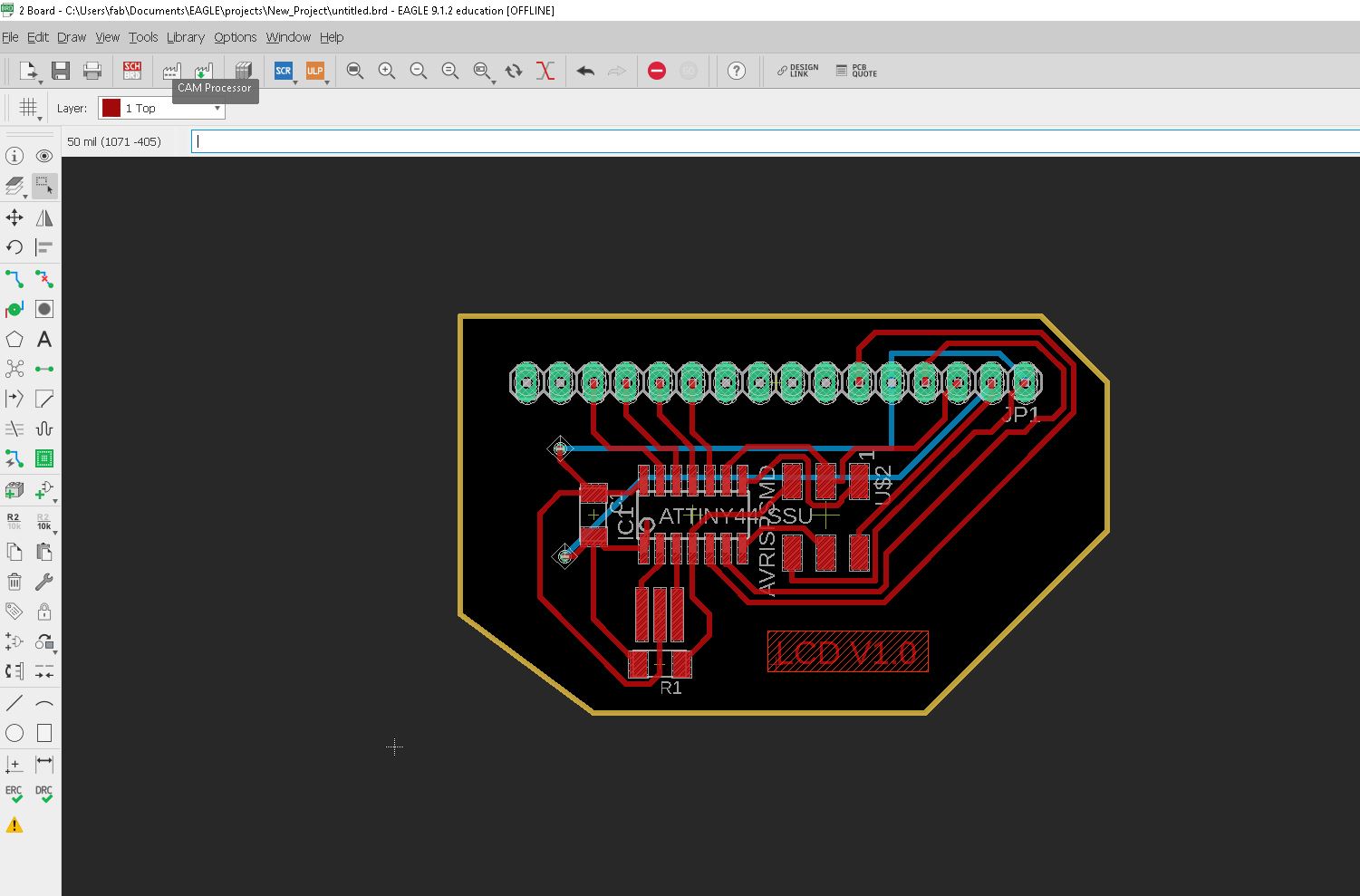Switch to schematic with SCH/BRD icon
This screenshot has width=1360, height=896.
click(132, 71)
